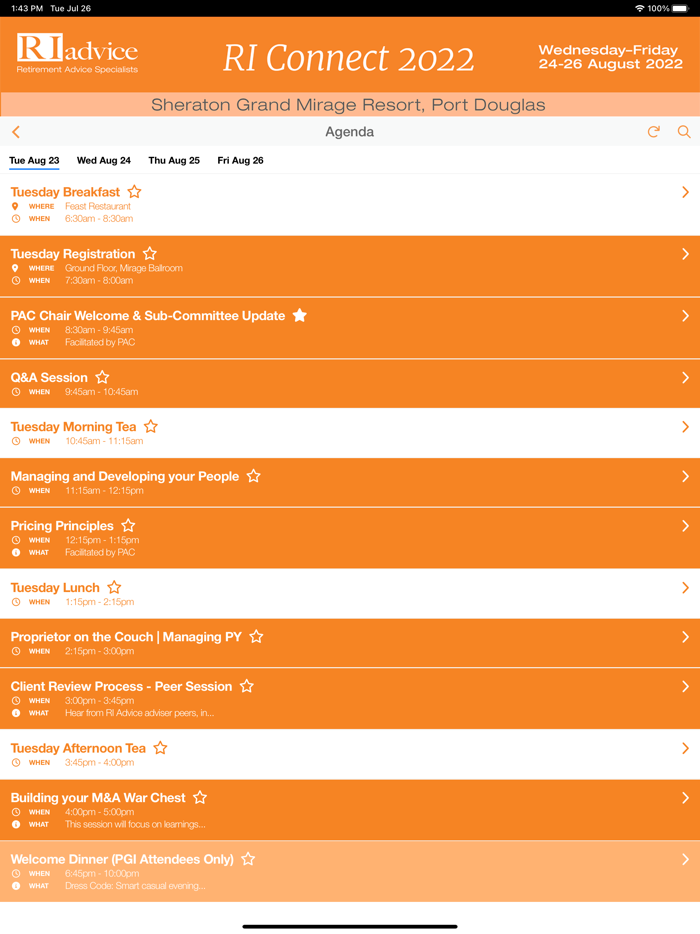Favorite Tuesday Morning Tea
This screenshot has width=700, height=934.
[x=151, y=426]
